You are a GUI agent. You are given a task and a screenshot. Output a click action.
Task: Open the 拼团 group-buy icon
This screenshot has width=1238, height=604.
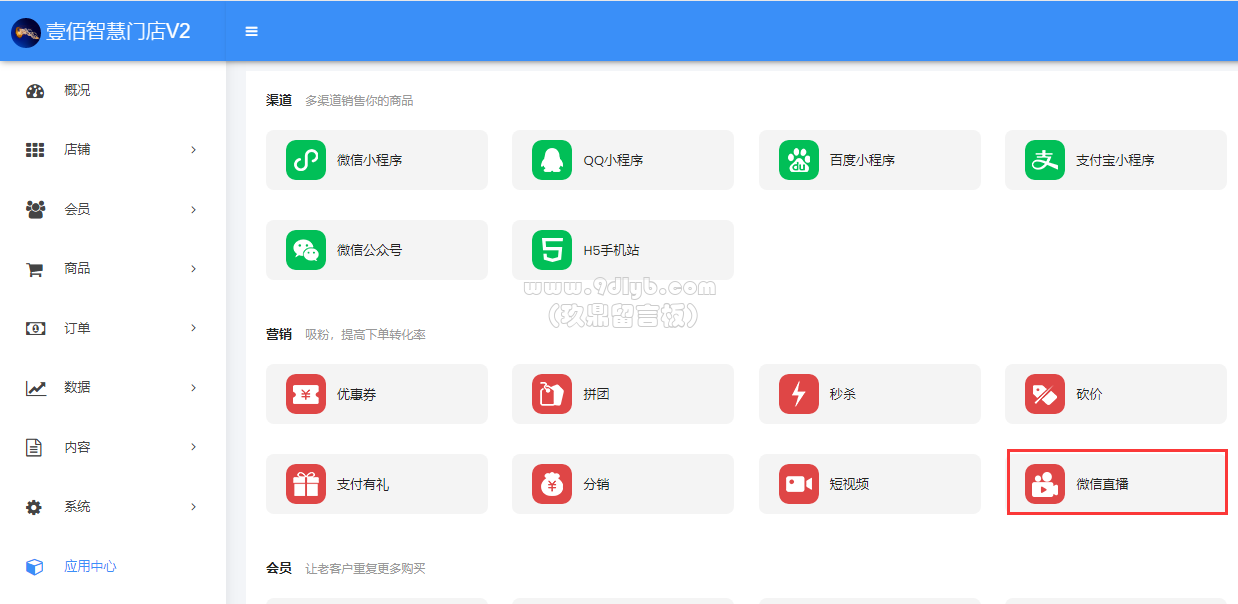552,394
